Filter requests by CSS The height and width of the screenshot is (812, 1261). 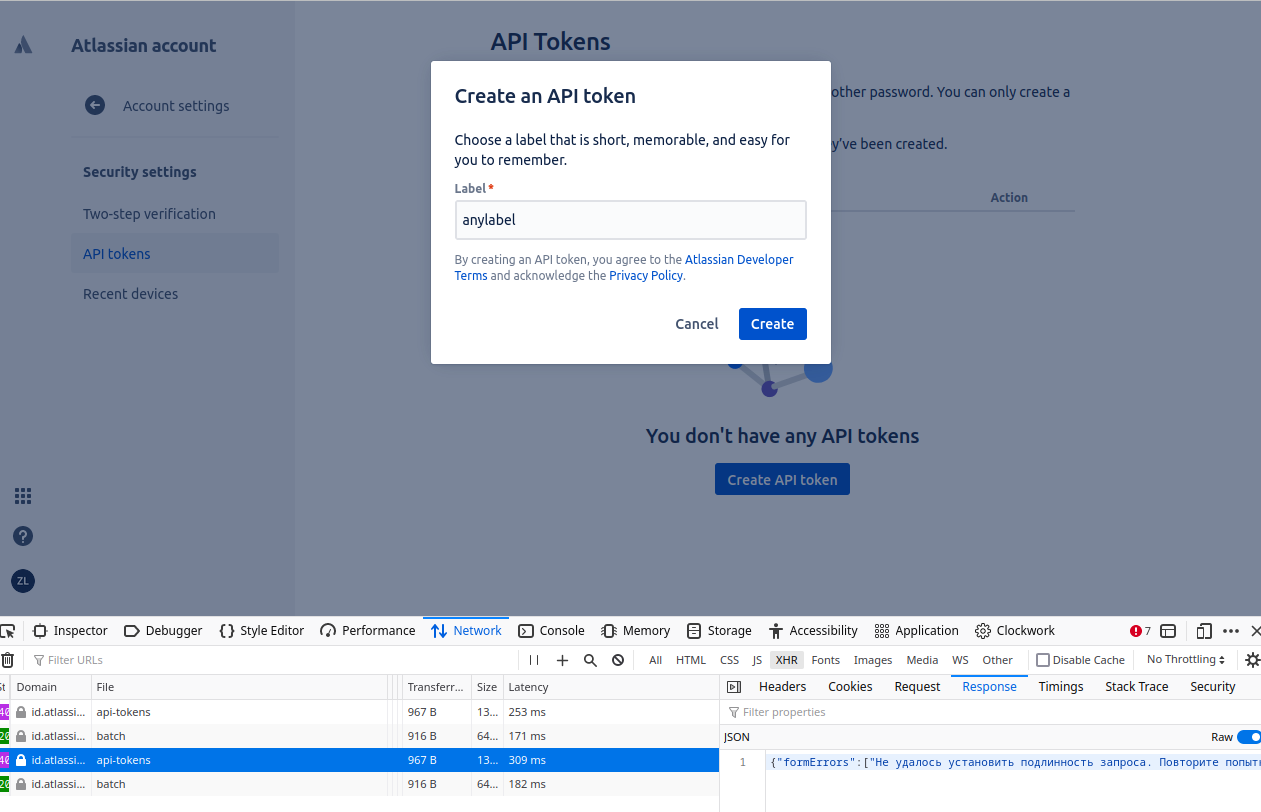[x=730, y=660]
